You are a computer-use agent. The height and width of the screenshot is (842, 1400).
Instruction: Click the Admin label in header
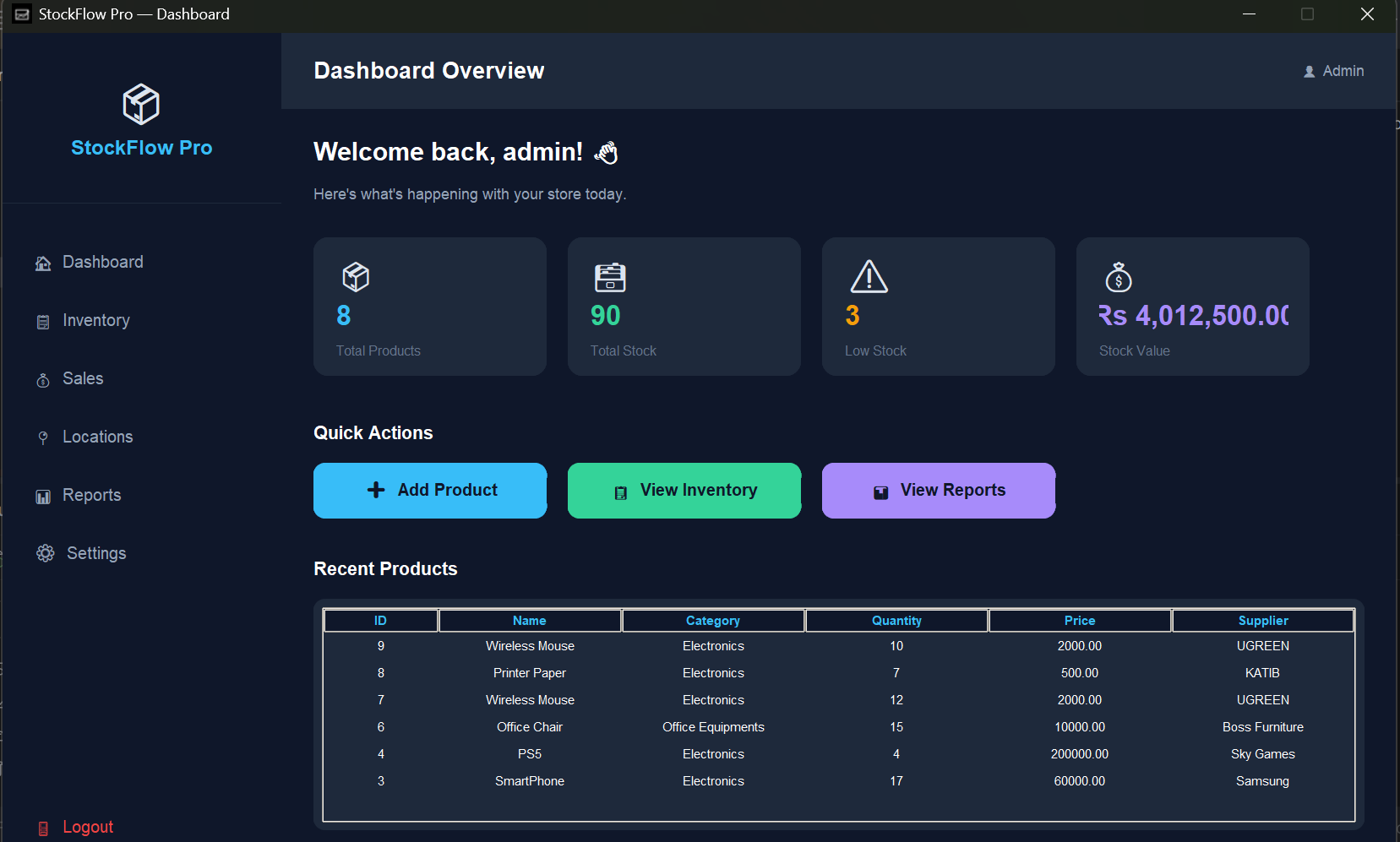1343,71
